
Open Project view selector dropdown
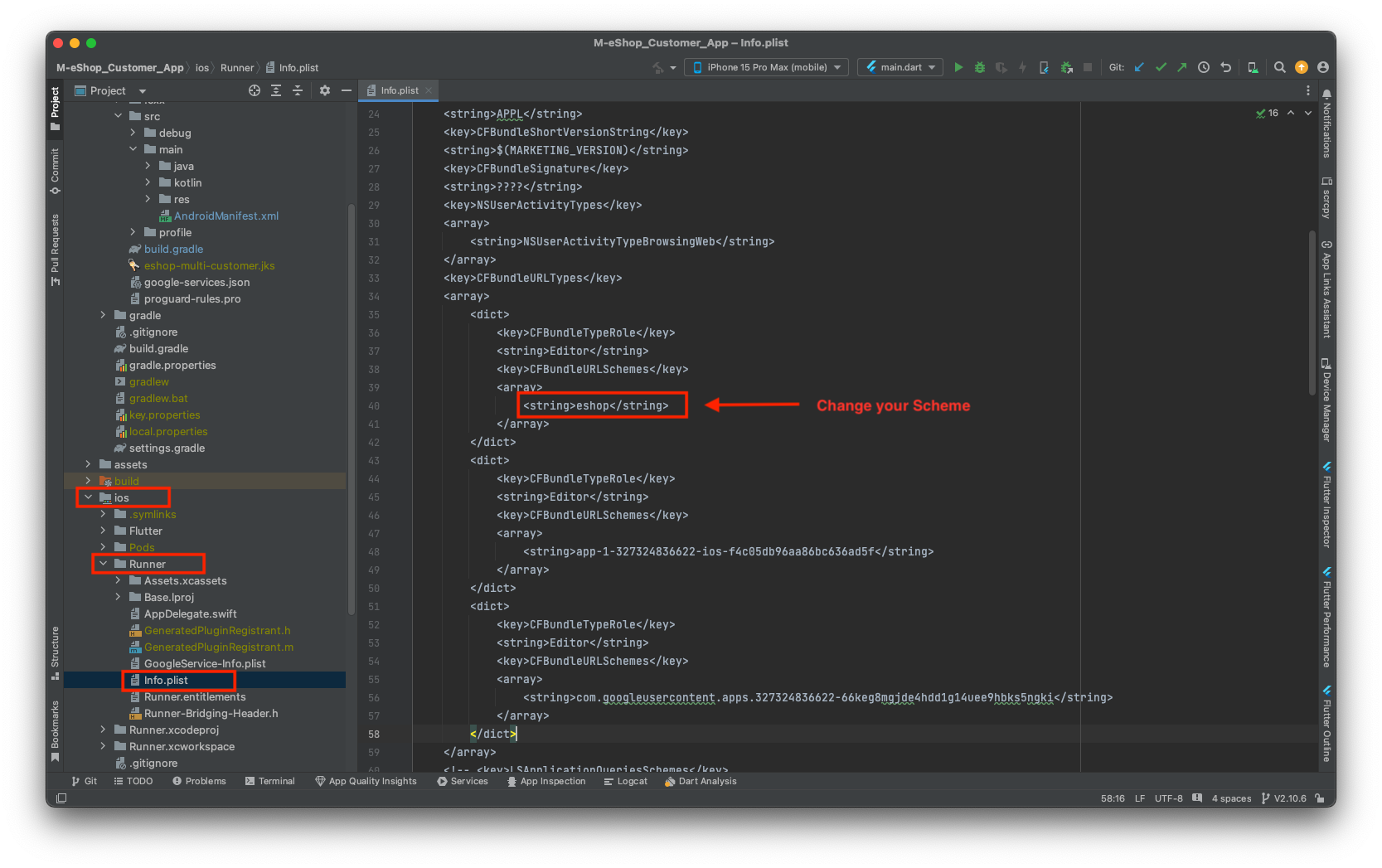(110, 90)
